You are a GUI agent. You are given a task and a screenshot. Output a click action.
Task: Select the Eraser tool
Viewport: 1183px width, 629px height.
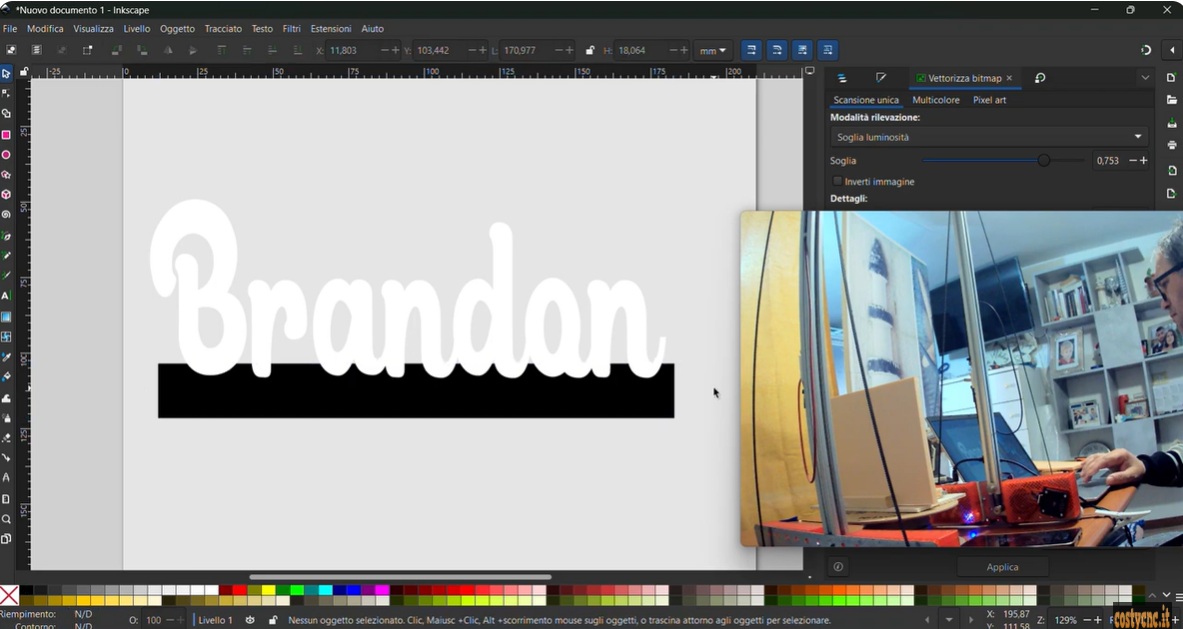coord(6,438)
